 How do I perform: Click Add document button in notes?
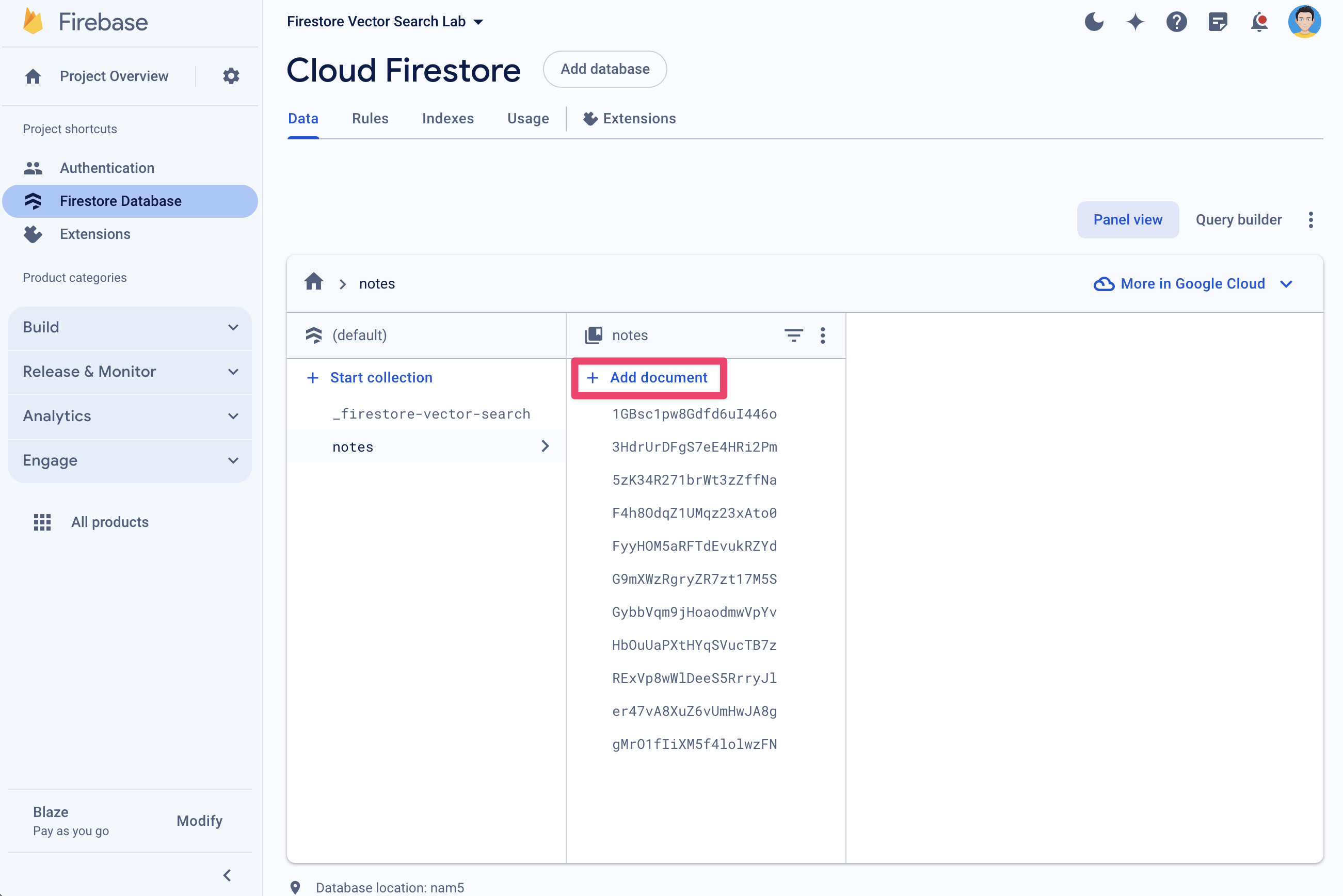tap(648, 377)
